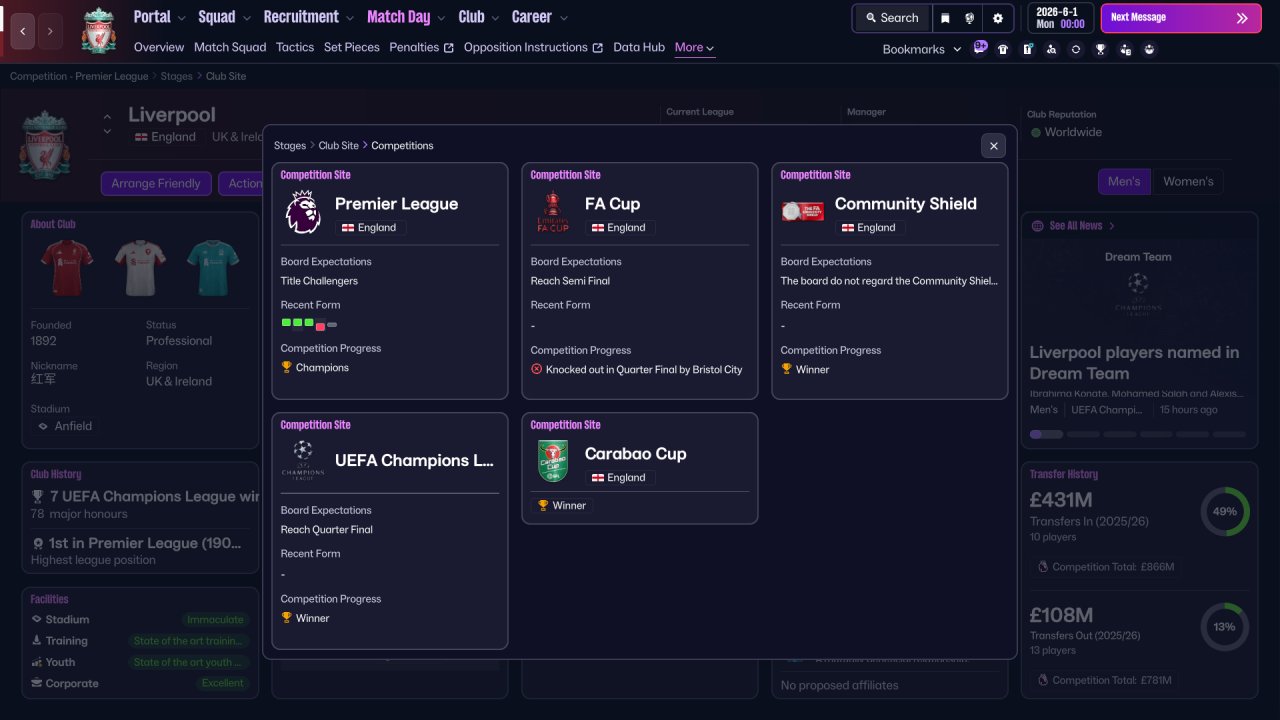Screen dimensions: 1280x720
Task: Go back with the left arrow button
Action: (23, 31)
